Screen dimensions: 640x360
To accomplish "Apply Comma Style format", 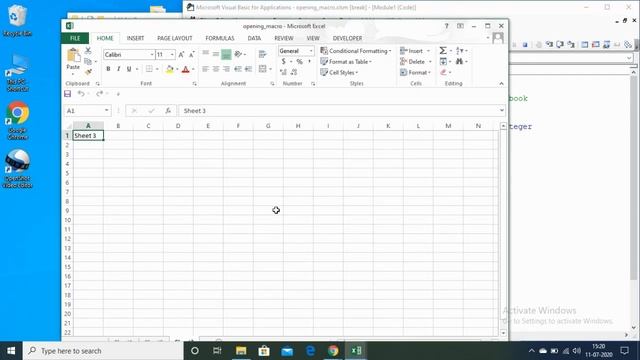I will 309,62.
